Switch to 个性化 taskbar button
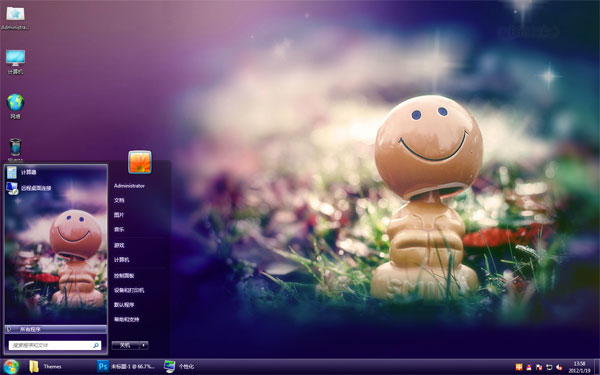 coord(179,367)
